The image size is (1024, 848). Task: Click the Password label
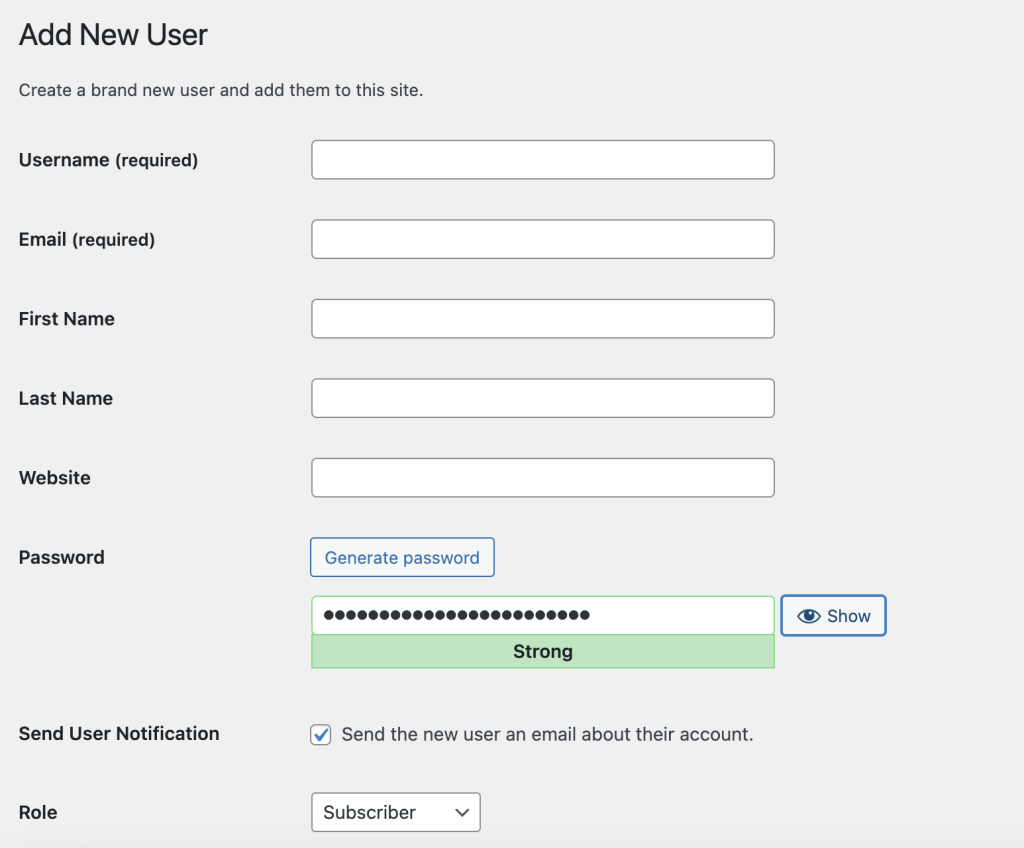pyautogui.click(x=61, y=557)
